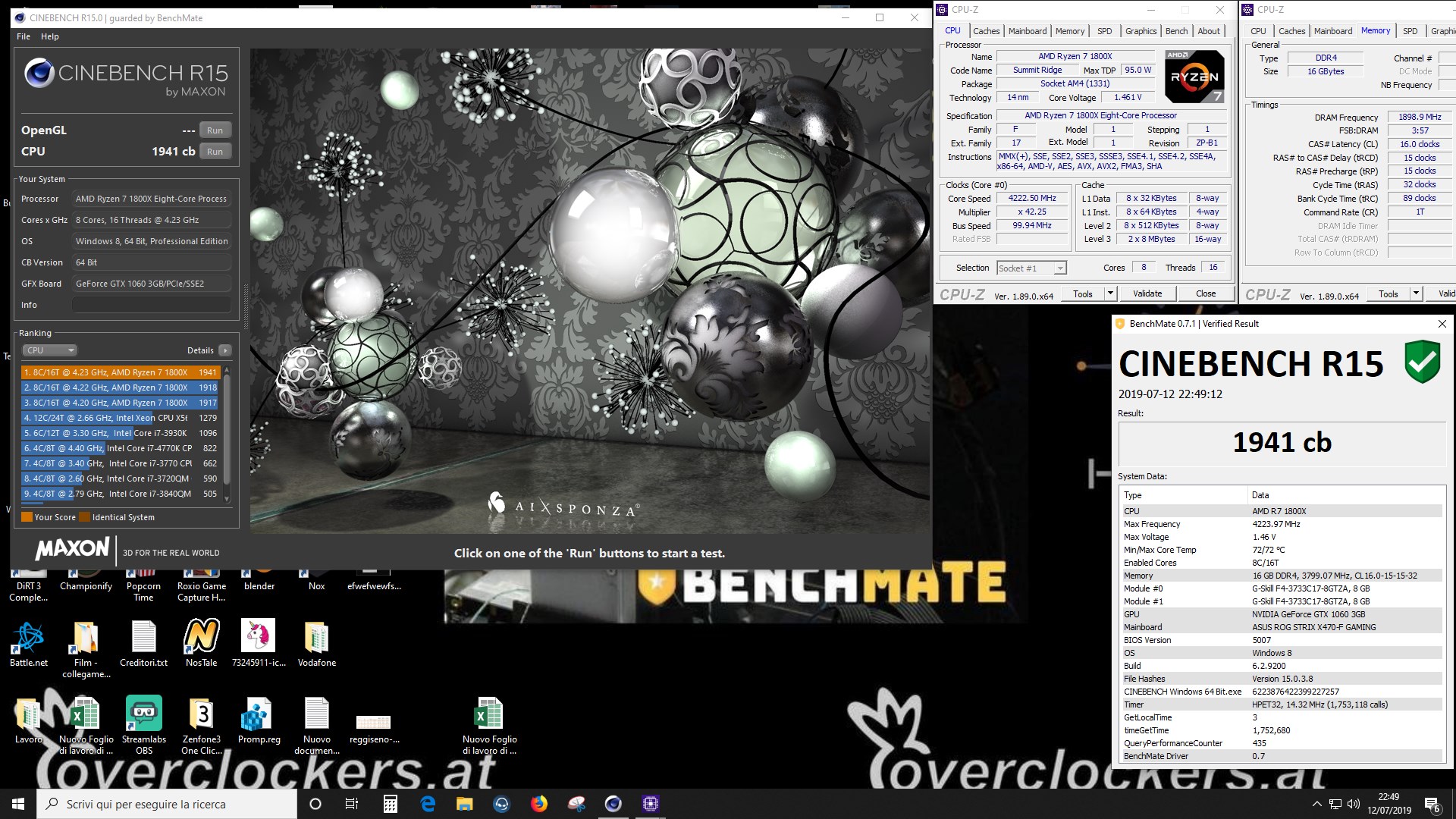The image size is (1456, 819).
Task: Click CPU-Z purple icon in taskbar
Action: pyautogui.click(x=651, y=804)
